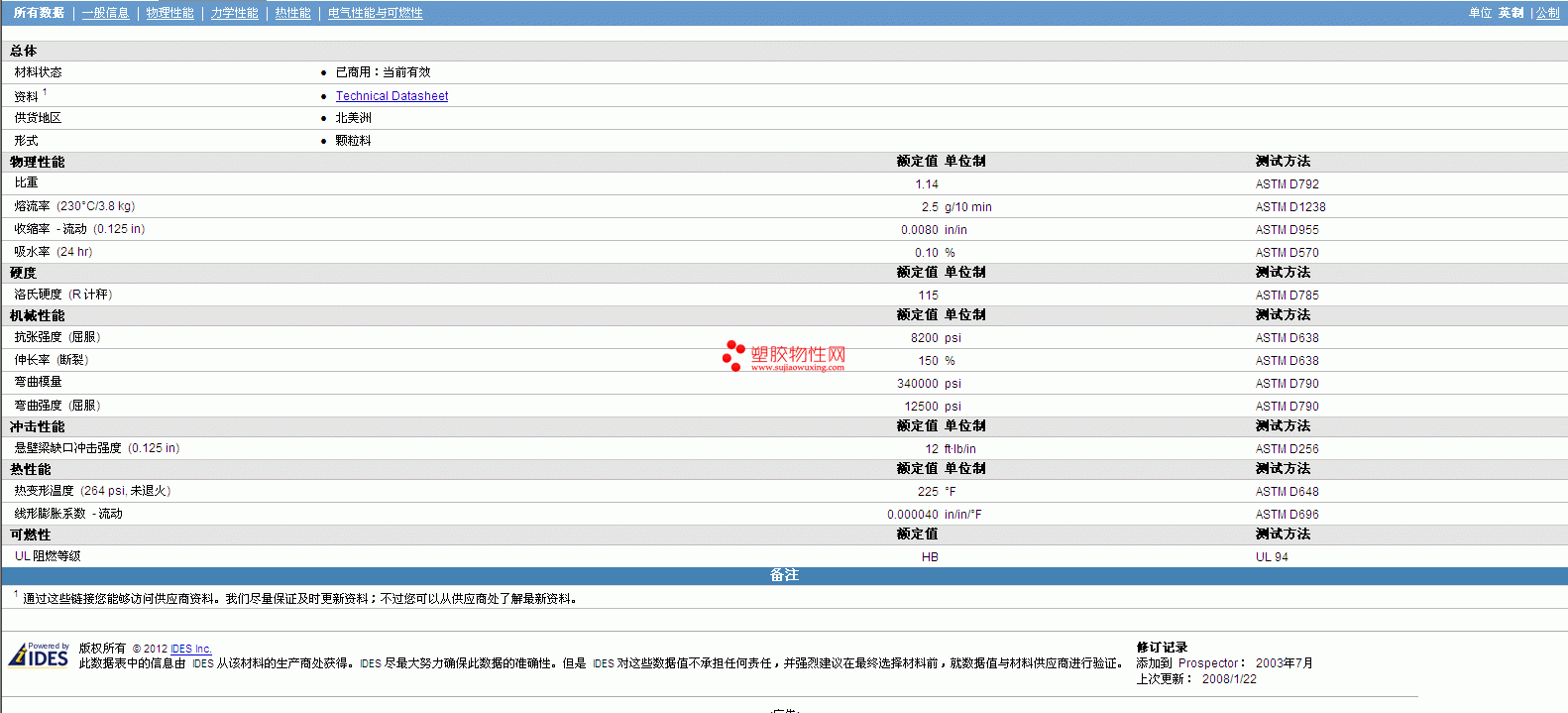The image size is (1568, 713).
Task: Click Rockwell hardness value 115
Action: click(928, 296)
